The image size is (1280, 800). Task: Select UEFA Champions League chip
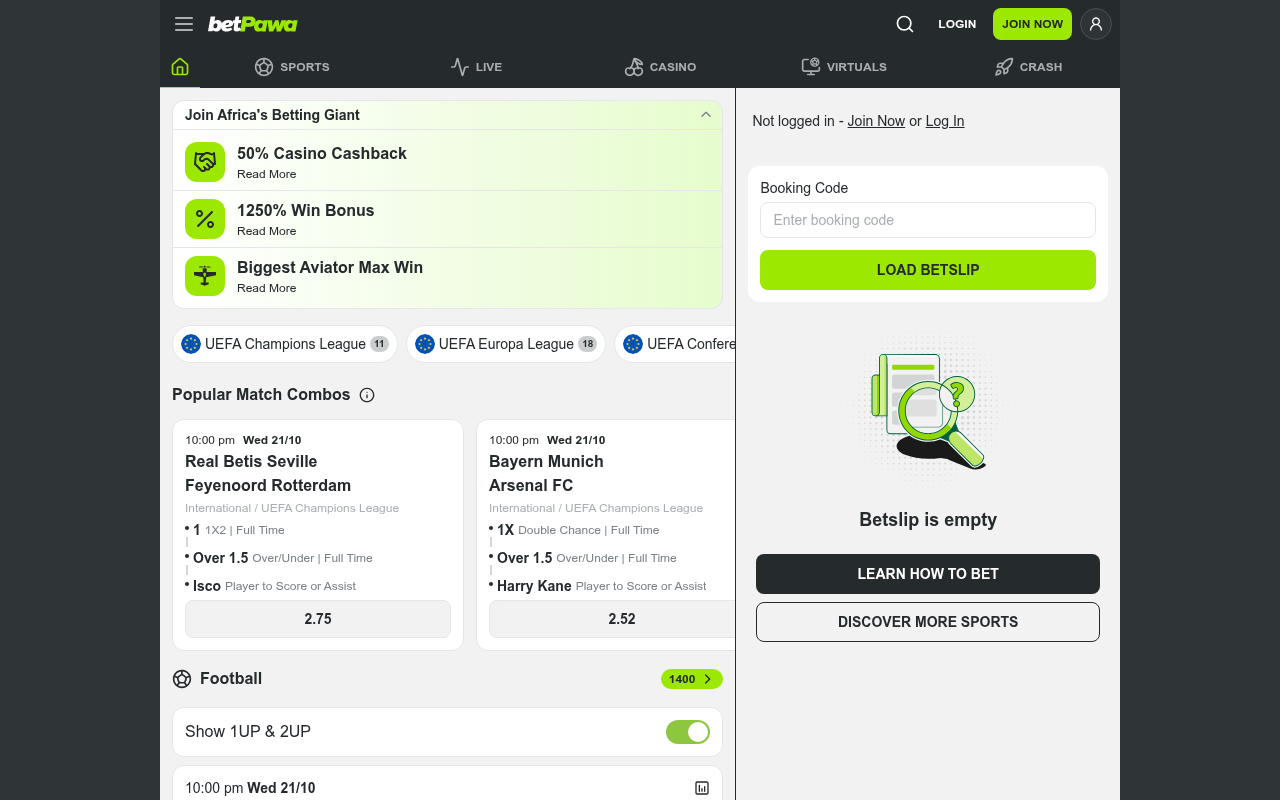point(285,344)
